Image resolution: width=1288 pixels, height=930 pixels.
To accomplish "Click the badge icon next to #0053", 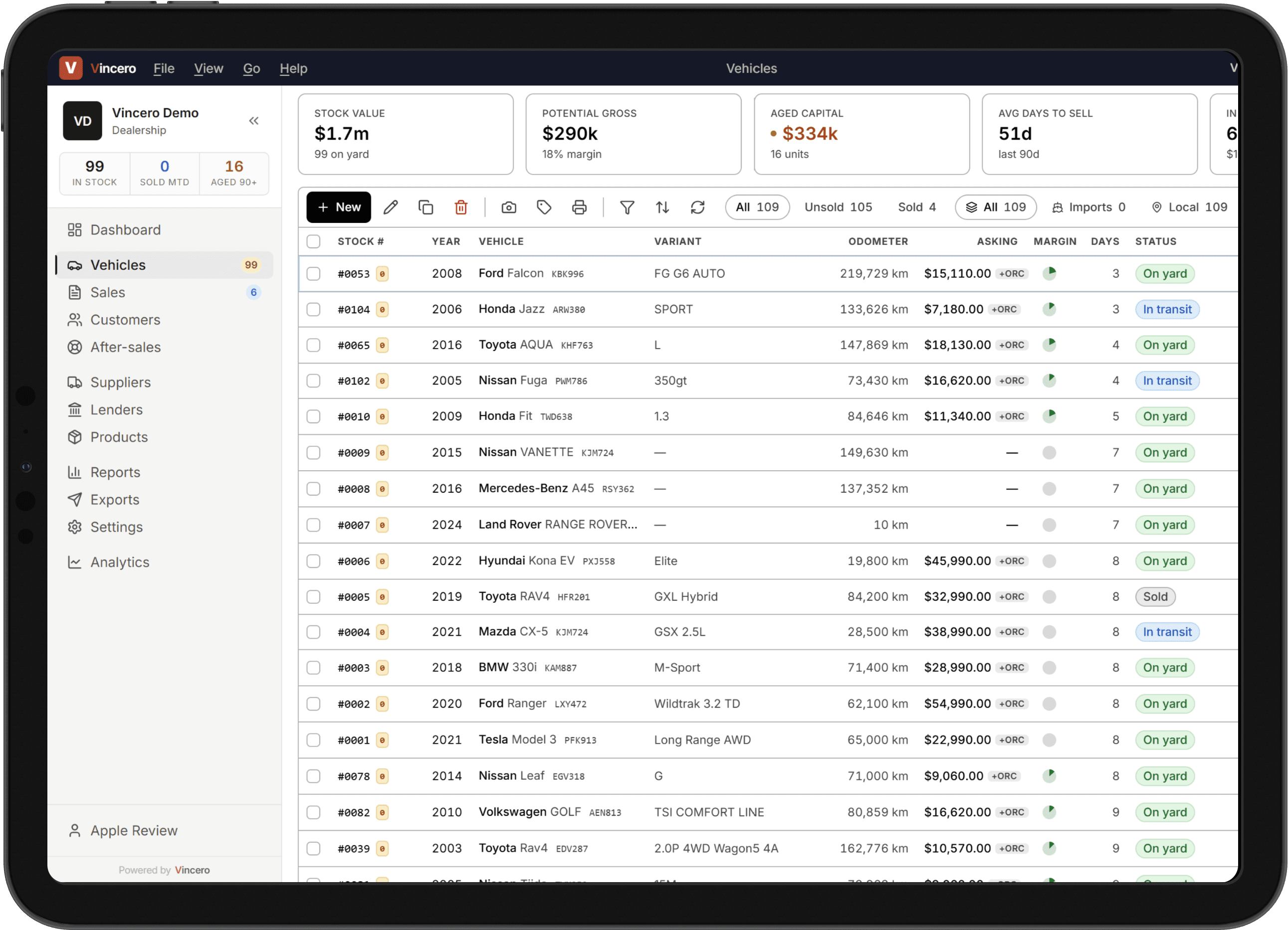I will [382, 274].
